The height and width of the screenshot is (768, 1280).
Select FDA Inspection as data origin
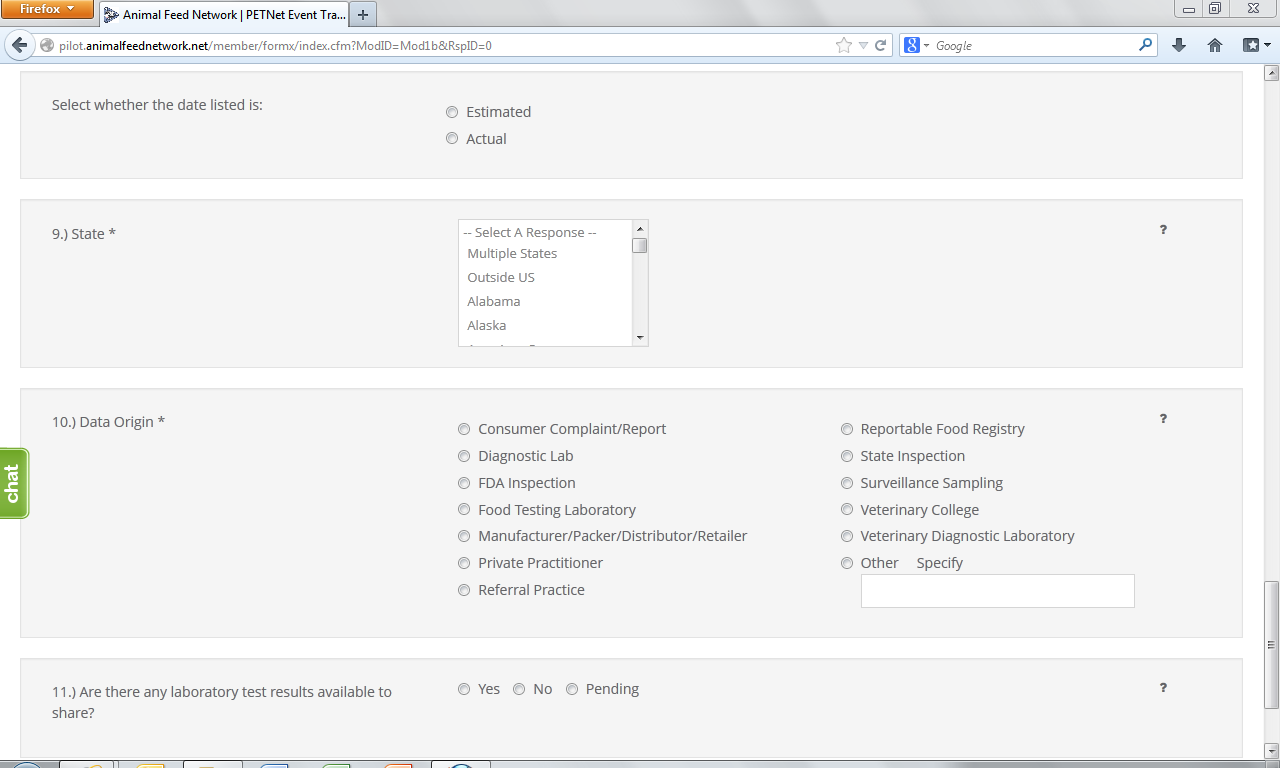464,483
